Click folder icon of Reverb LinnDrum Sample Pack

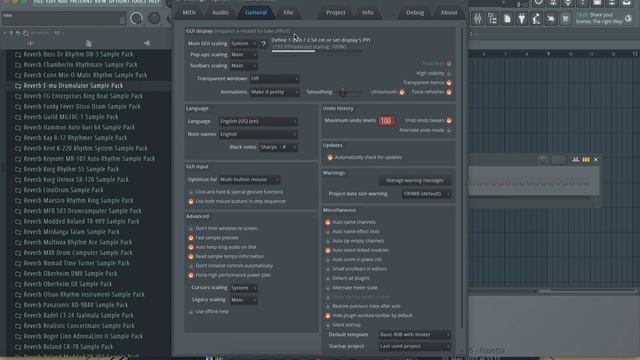click(x=18, y=190)
